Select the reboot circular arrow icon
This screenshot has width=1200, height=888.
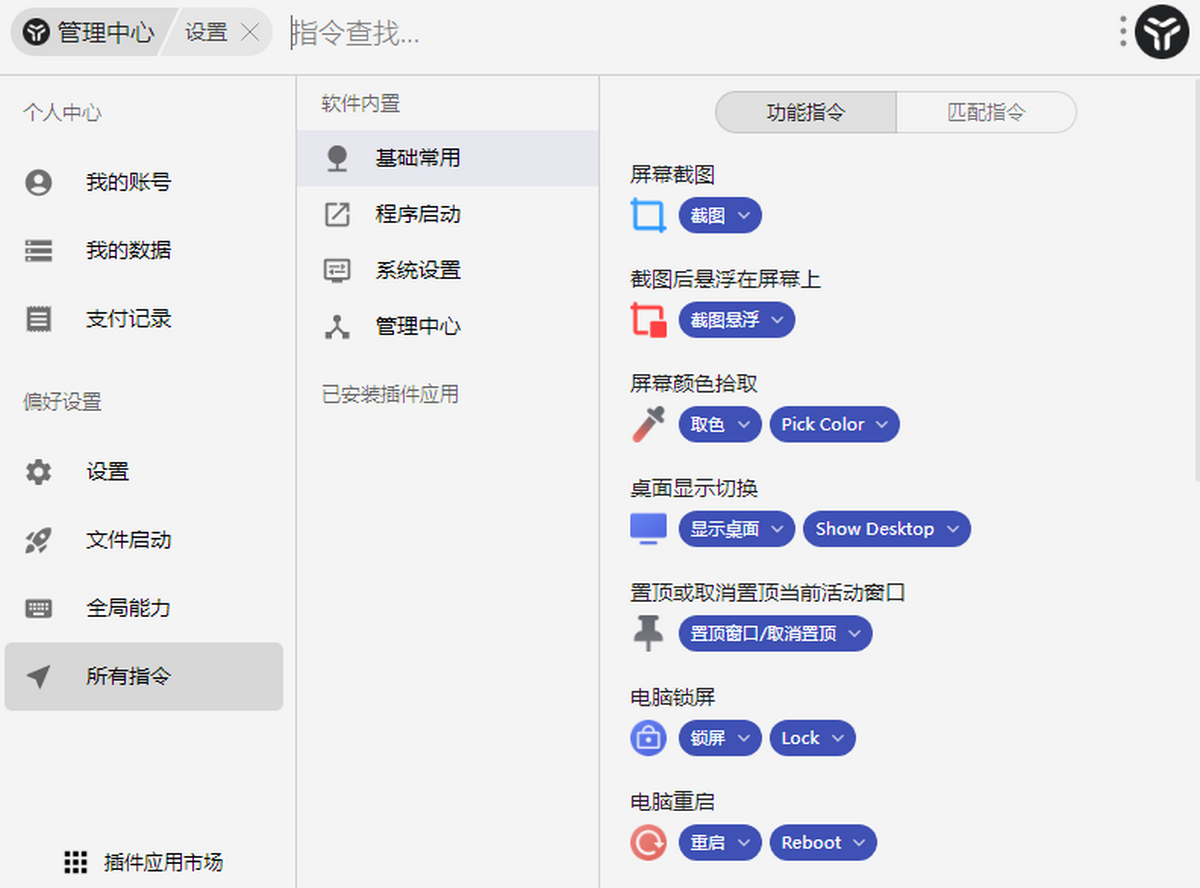coord(648,842)
